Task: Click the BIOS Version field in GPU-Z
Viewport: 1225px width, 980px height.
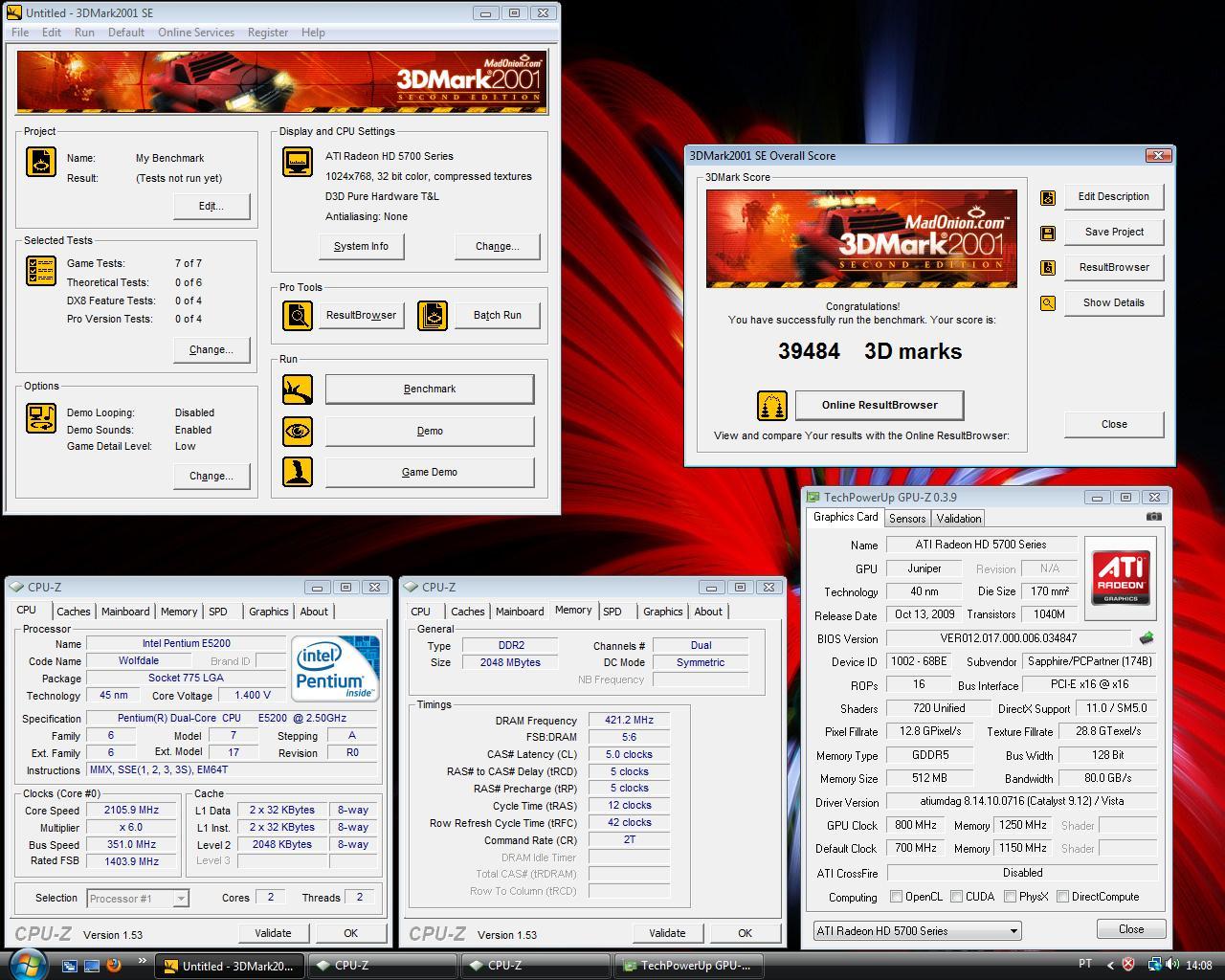Action: pos(1009,638)
